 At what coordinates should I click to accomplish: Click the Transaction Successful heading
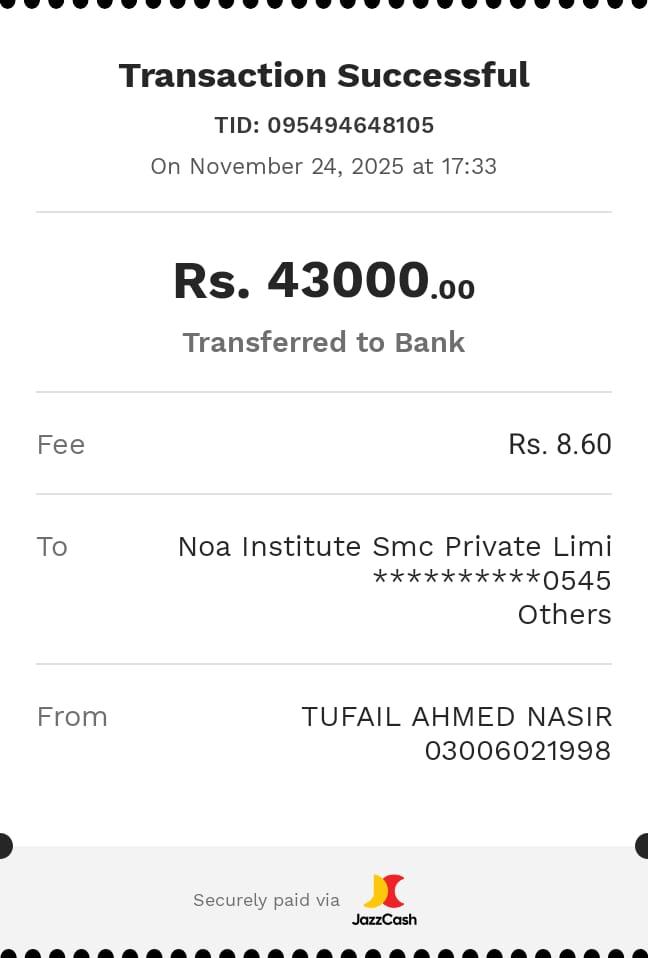(x=324, y=75)
